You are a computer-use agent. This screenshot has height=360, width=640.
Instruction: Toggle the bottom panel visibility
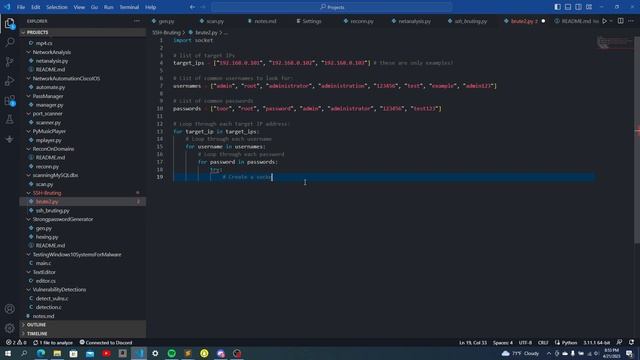click(x=568, y=7)
